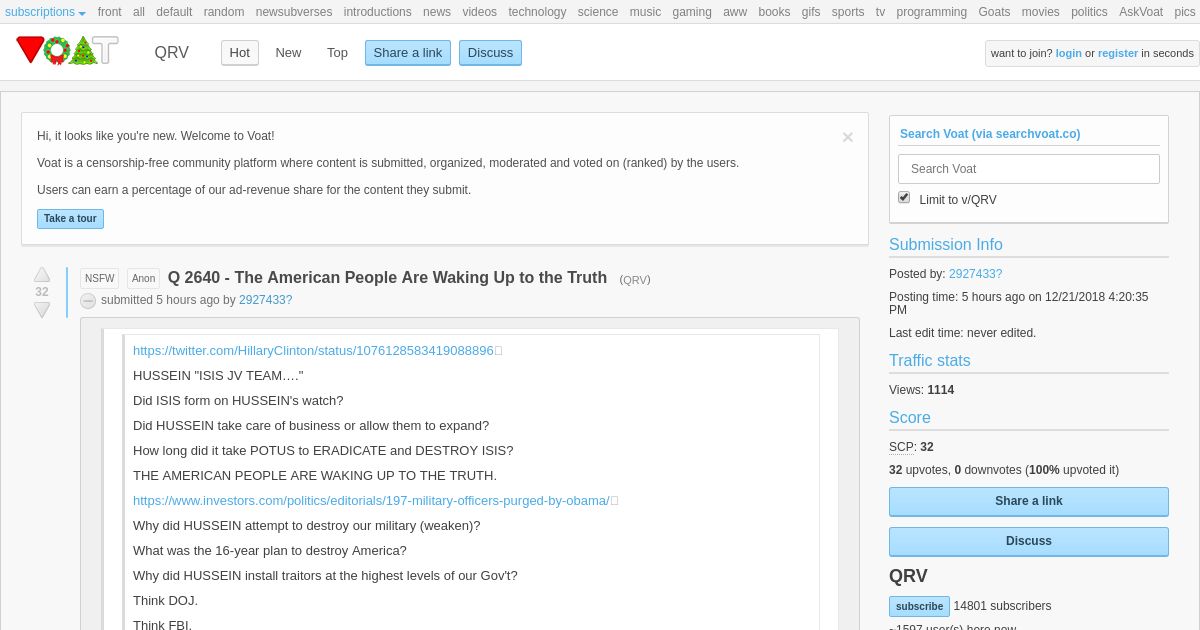Click the Discuss button in header
This screenshot has height=630, width=1200.
[490, 53]
